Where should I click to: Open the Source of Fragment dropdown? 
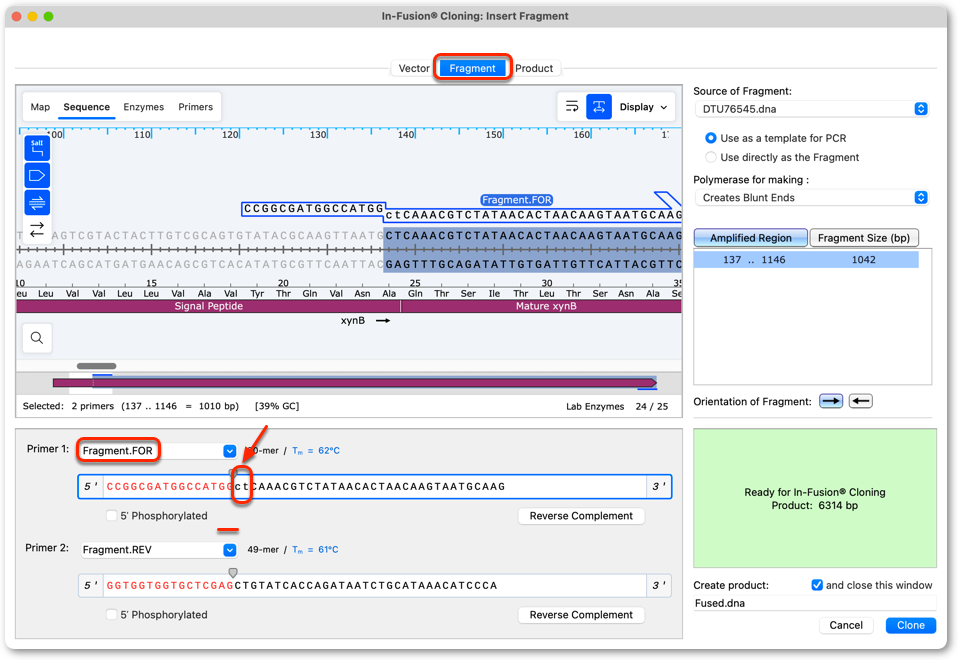coord(811,109)
